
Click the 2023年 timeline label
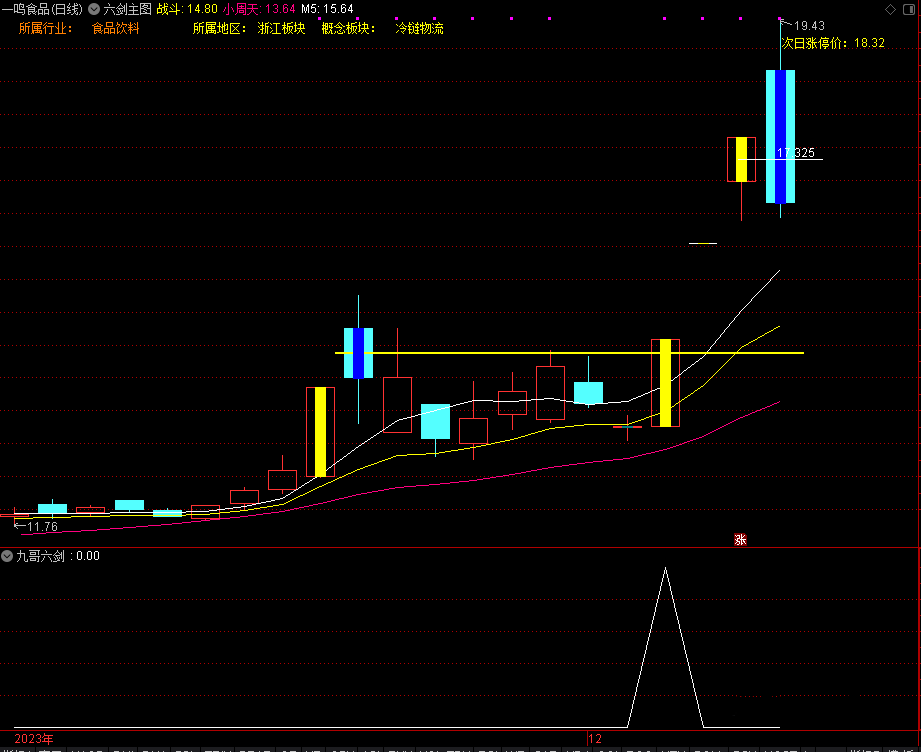[x=34, y=738]
